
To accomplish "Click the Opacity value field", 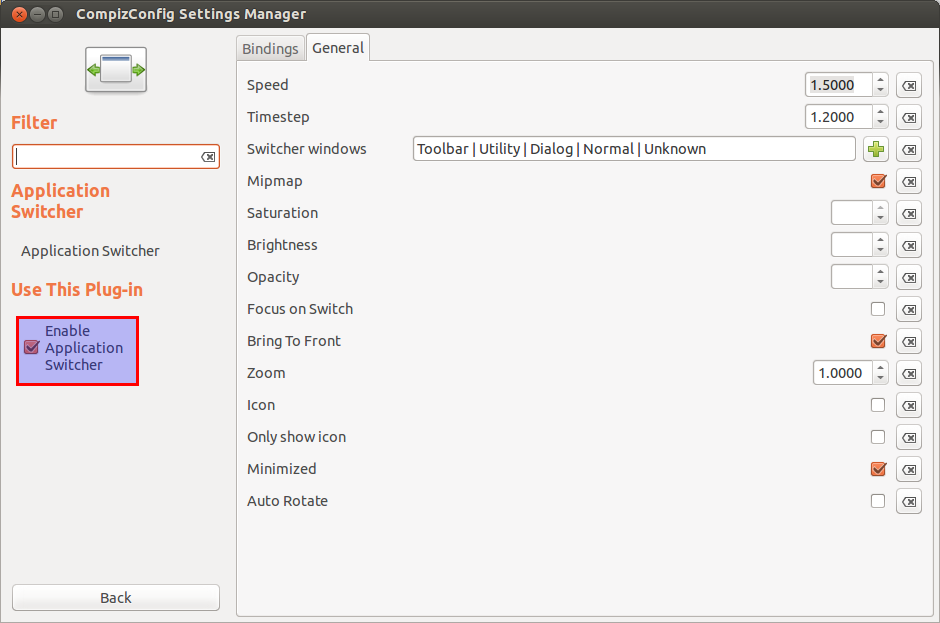I will coord(852,277).
